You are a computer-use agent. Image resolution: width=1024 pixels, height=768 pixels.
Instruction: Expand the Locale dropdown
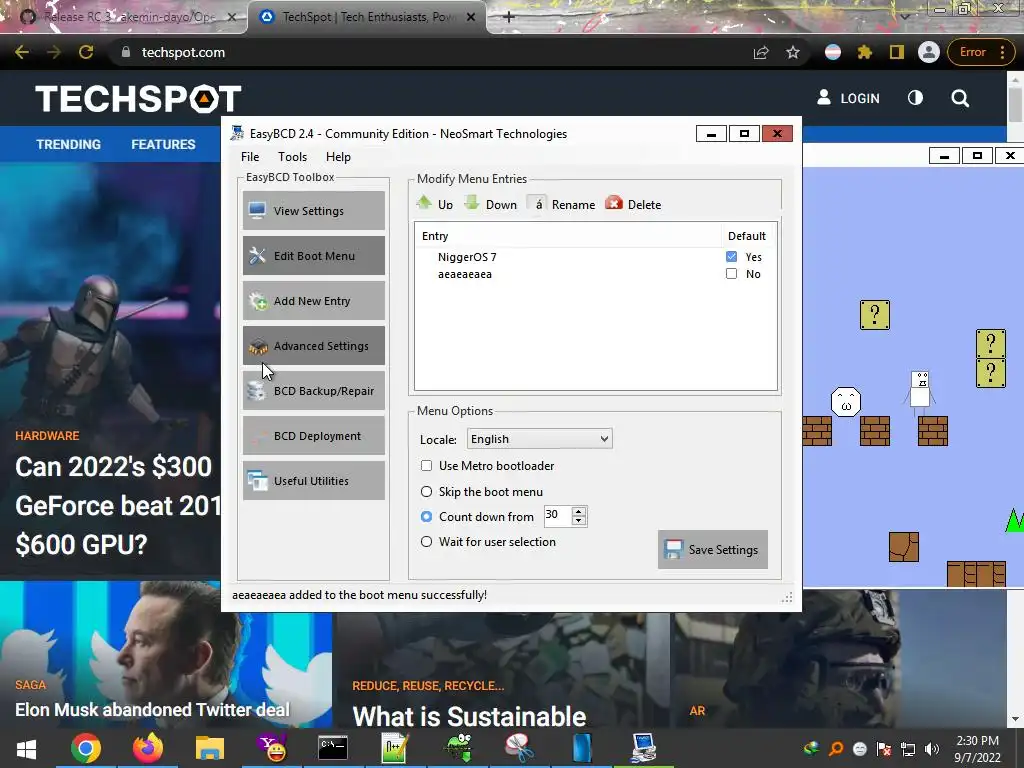pyautogui.click(x=539, y=439)
